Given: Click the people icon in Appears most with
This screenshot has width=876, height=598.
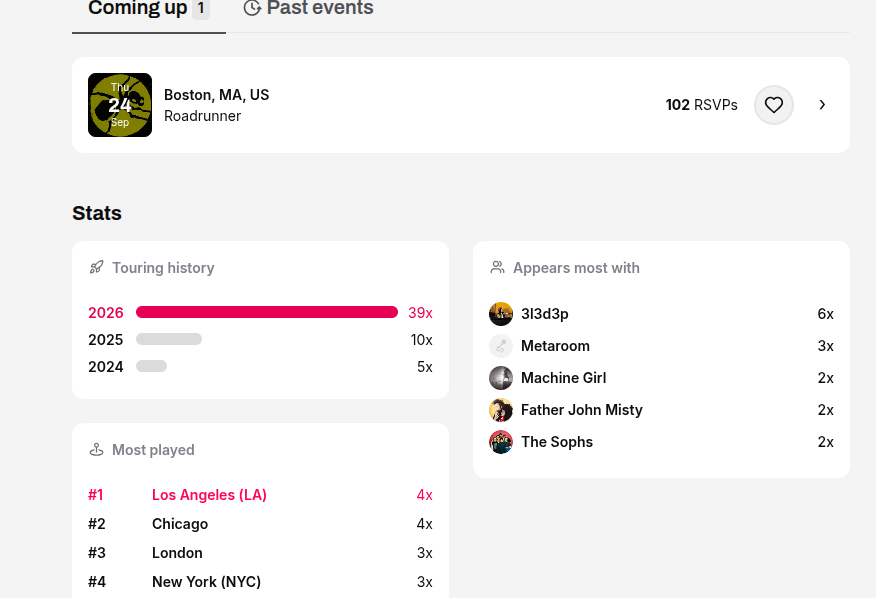Looking at the screenshot, I should coord(497,267).
